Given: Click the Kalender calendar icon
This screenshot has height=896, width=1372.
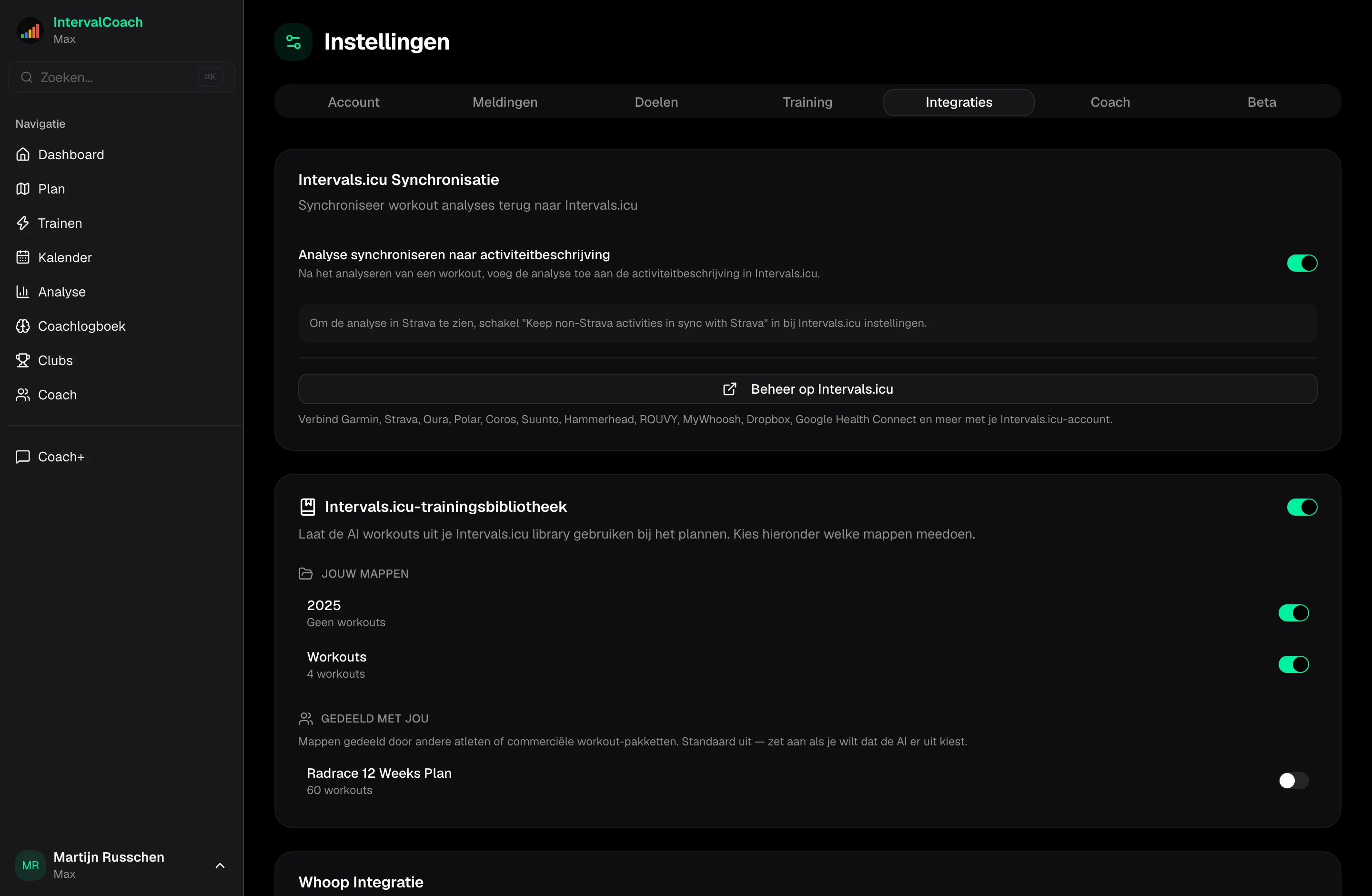Looking at the screenshot, I should click(23, 257).
